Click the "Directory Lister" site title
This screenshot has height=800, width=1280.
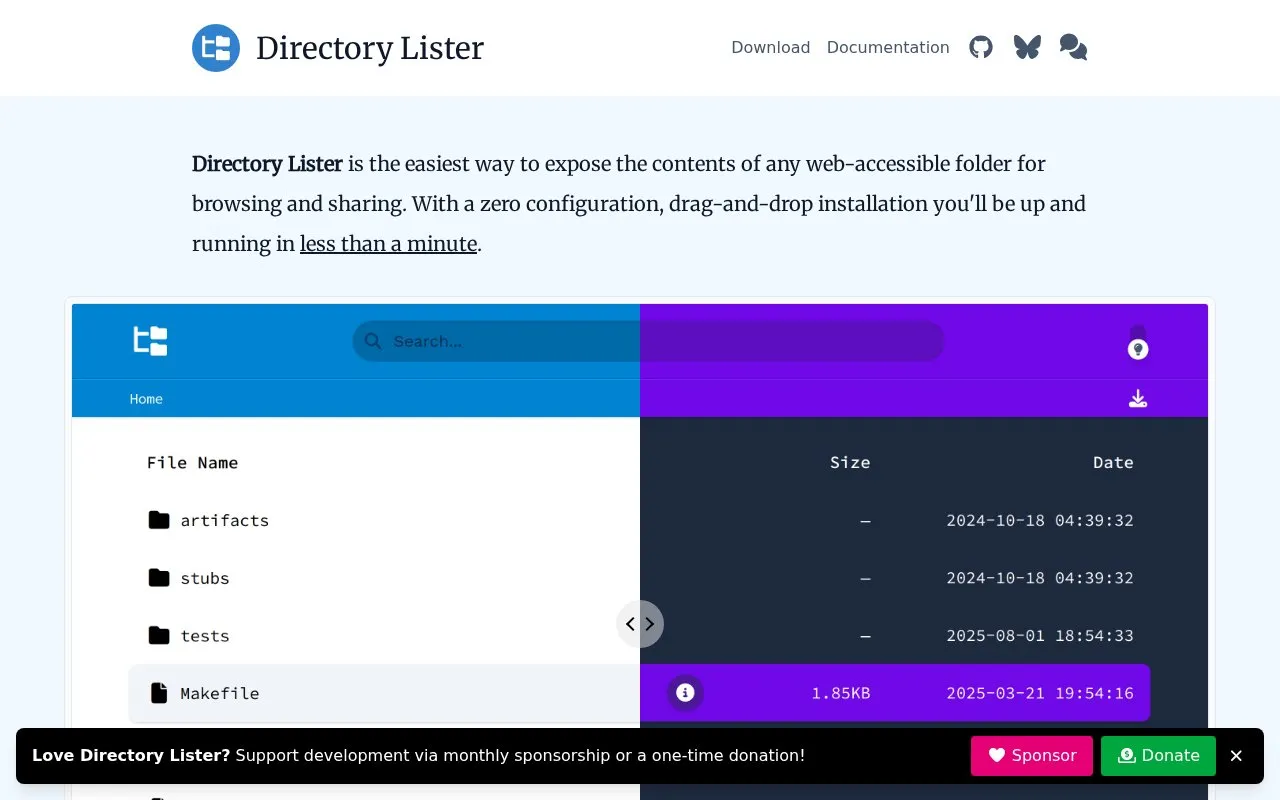[x=370, y=48]
